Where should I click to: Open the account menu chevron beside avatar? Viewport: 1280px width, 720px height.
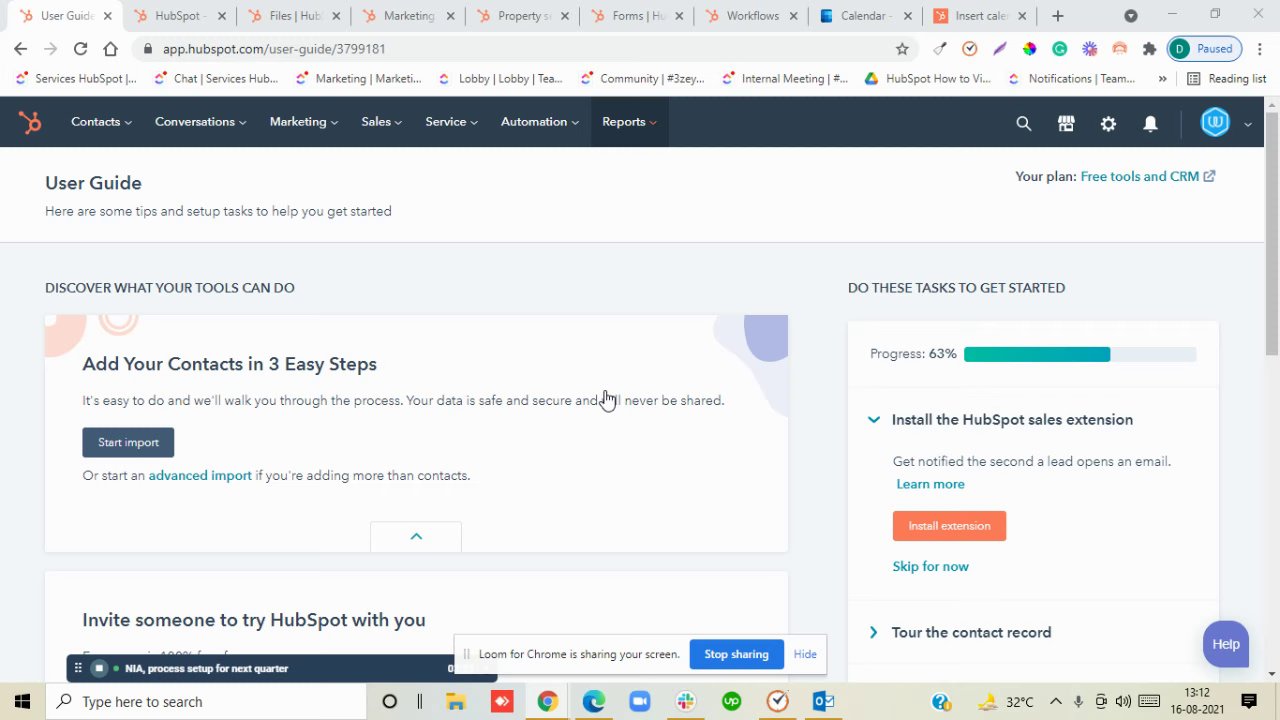(x=1247, y=124)
